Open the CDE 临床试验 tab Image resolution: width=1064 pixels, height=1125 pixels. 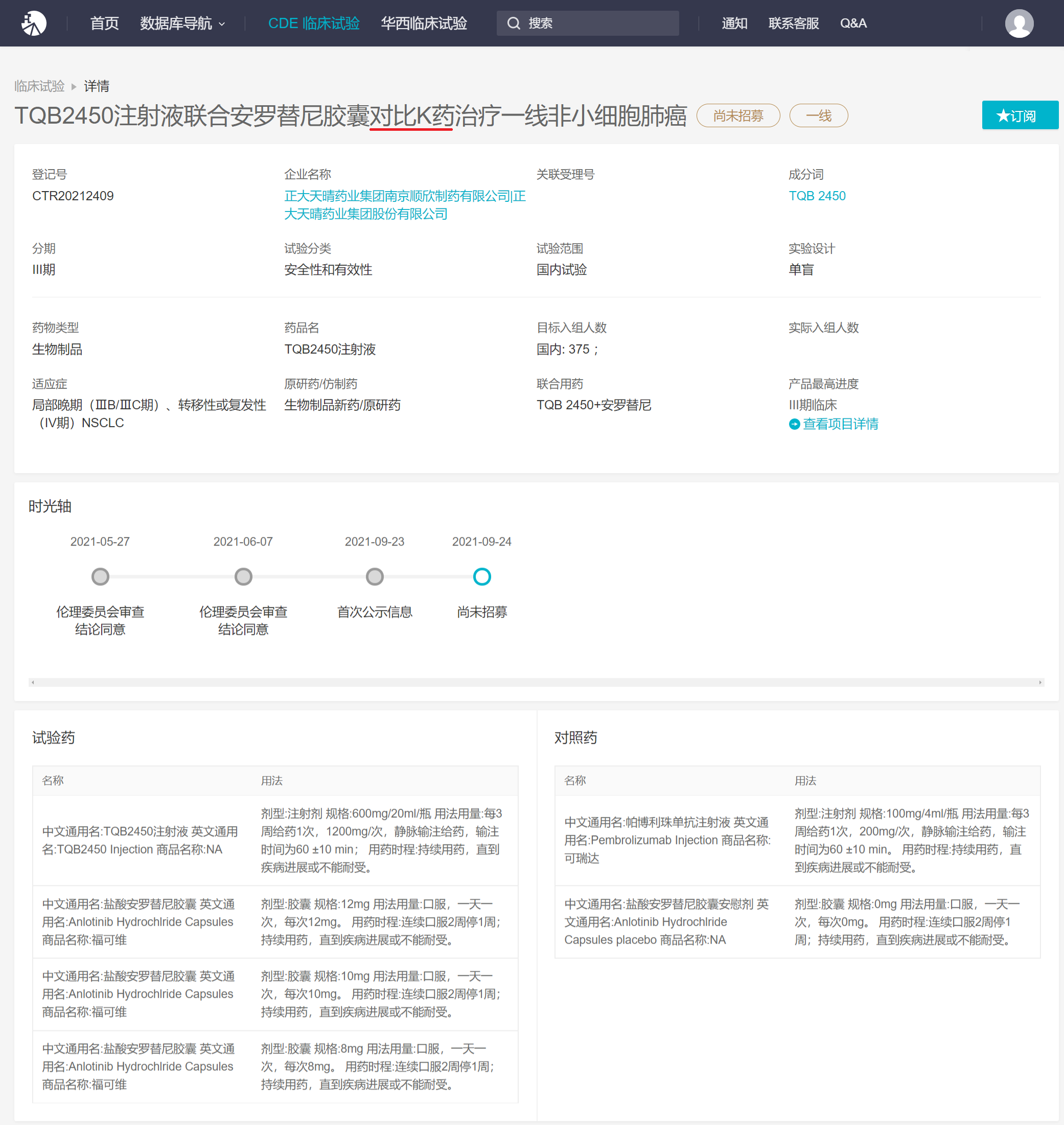tap(314, 24)
